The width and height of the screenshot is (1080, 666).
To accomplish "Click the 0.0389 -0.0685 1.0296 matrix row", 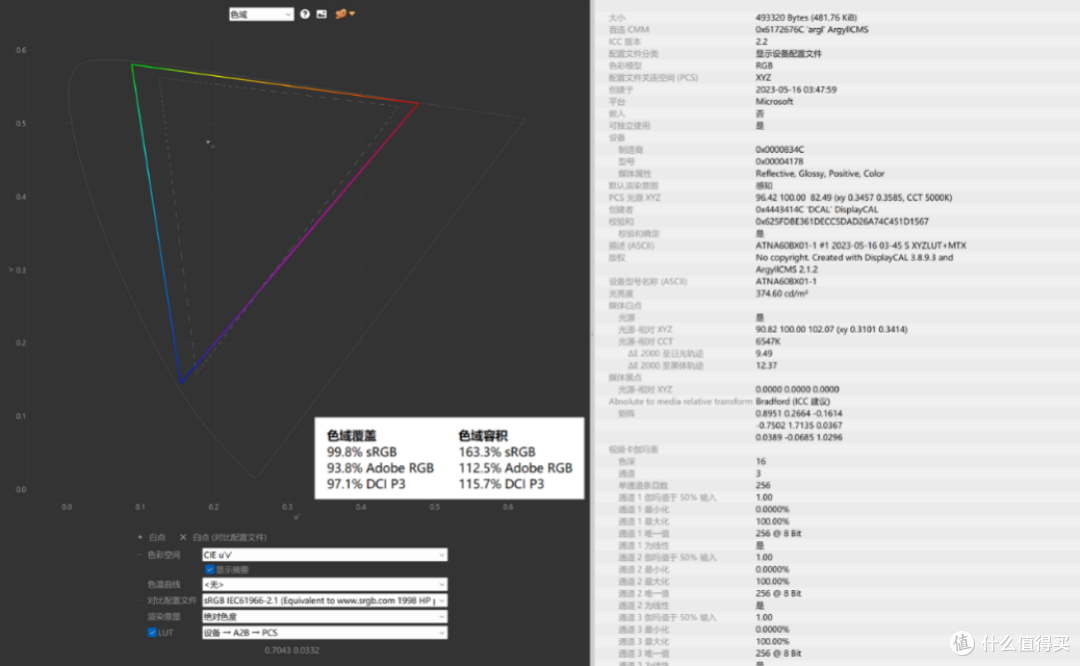I will [798, 437].
